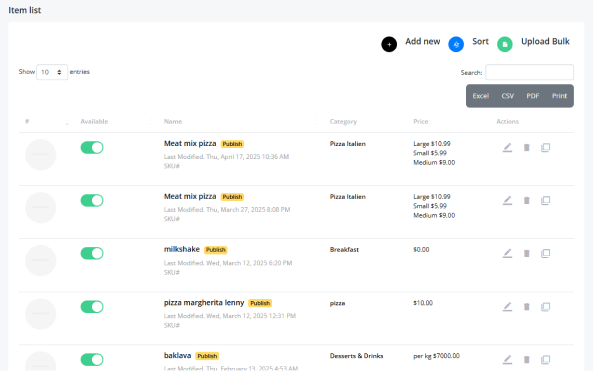Focus the Search input field
Viewport: 593px width, 371px height.
coord(529,72)
